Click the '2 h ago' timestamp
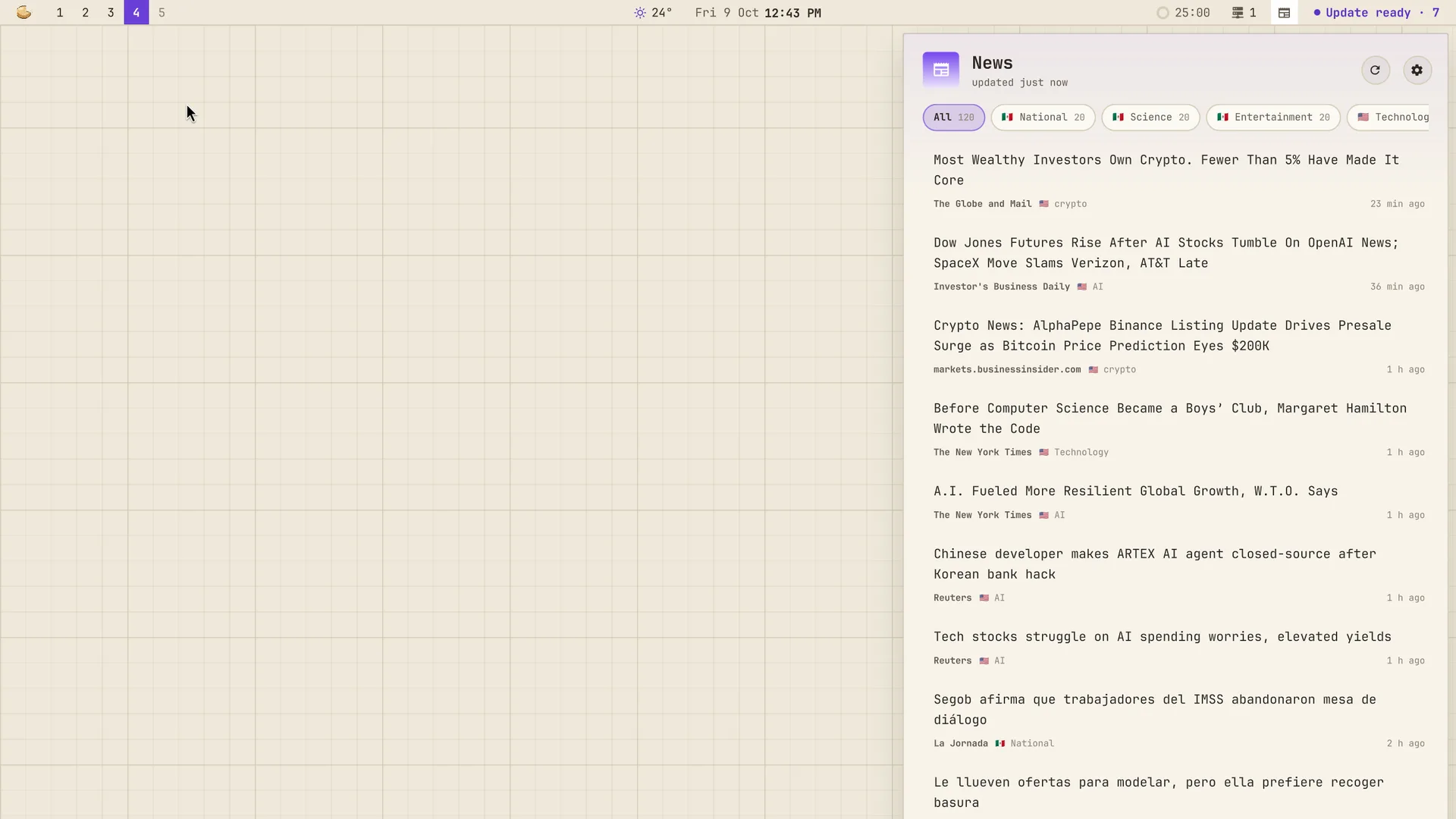 [x=1405, y=743]
